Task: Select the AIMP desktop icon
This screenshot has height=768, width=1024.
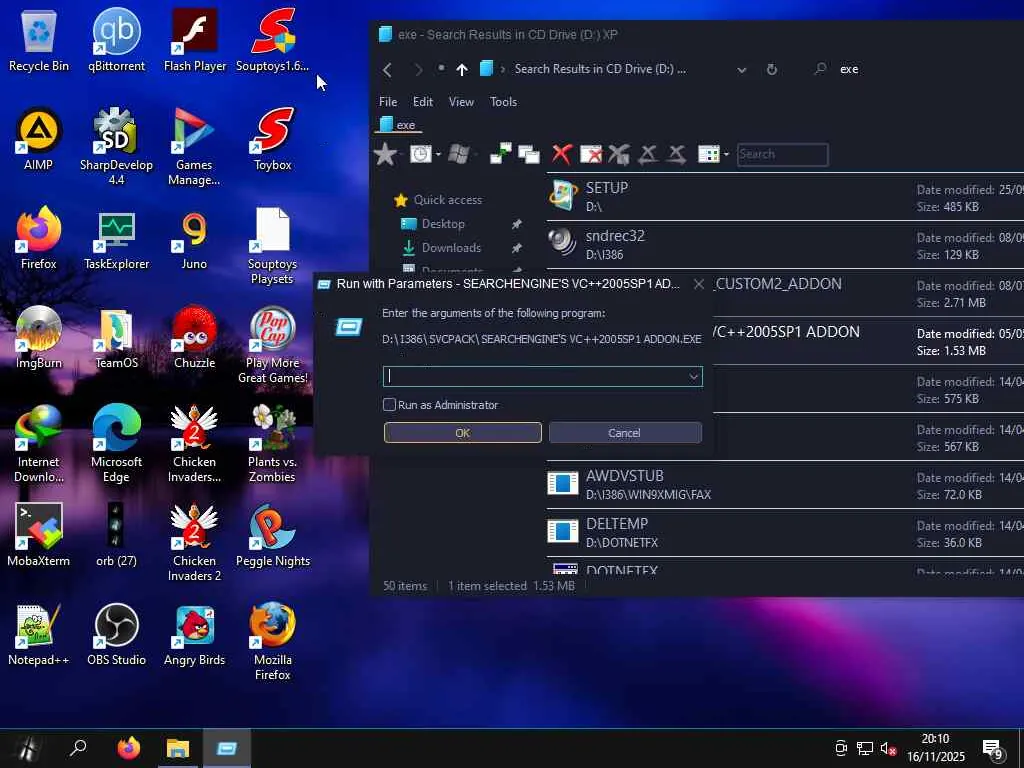Action: click(x=39, y=139)
